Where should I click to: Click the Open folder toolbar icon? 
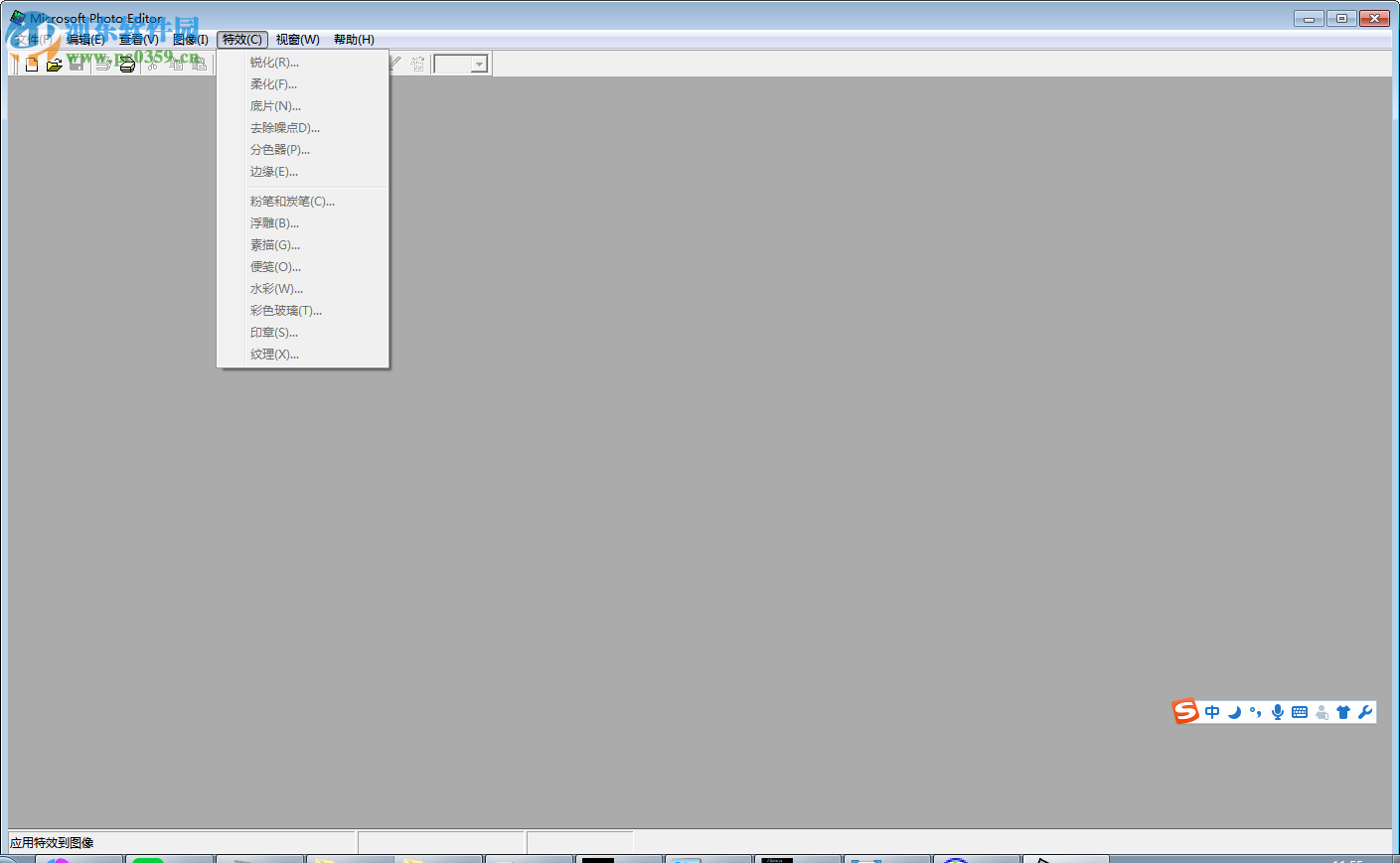click(x=55, y=65)
